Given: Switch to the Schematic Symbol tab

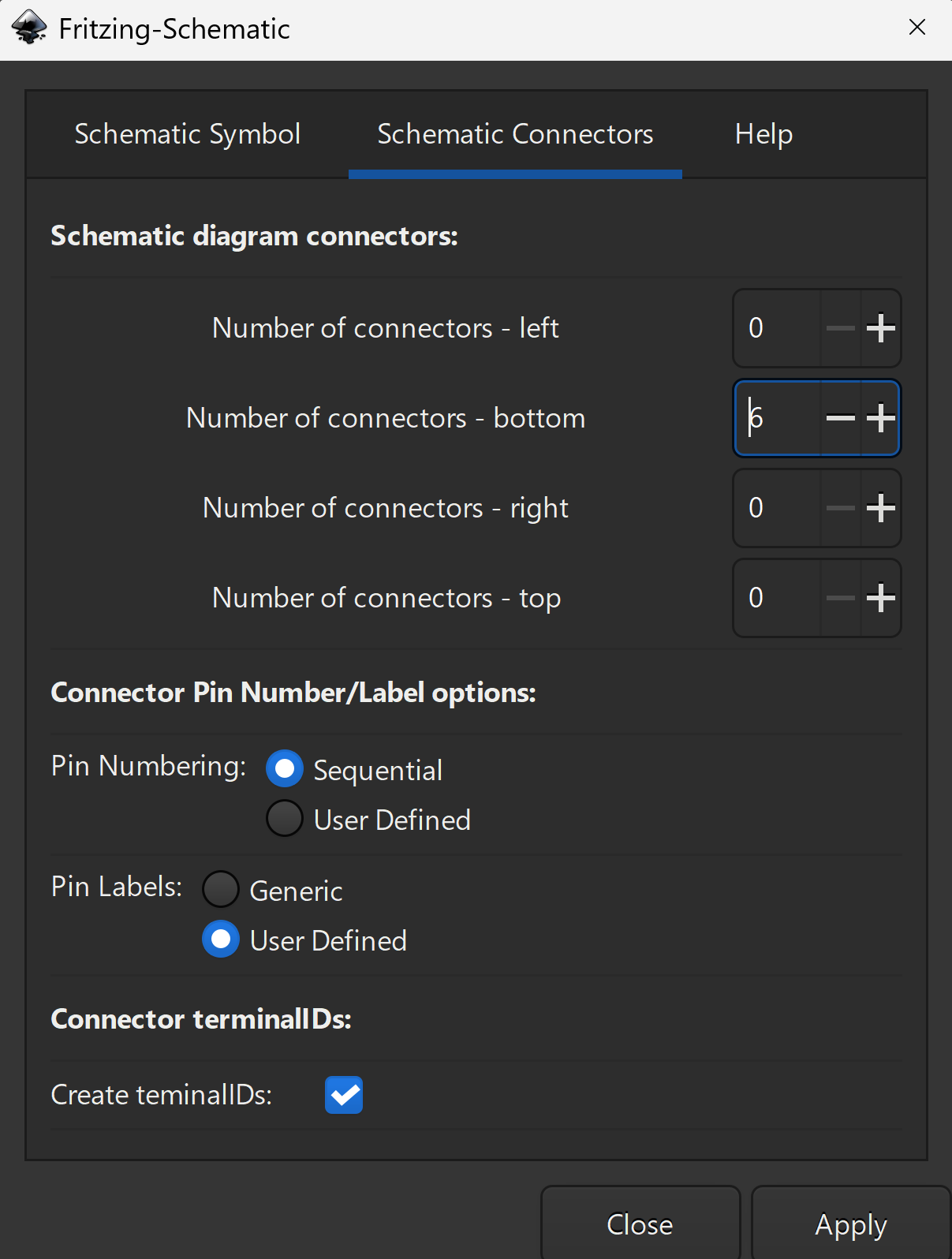Looking at the screenshot, I should (x=187, y=134).
